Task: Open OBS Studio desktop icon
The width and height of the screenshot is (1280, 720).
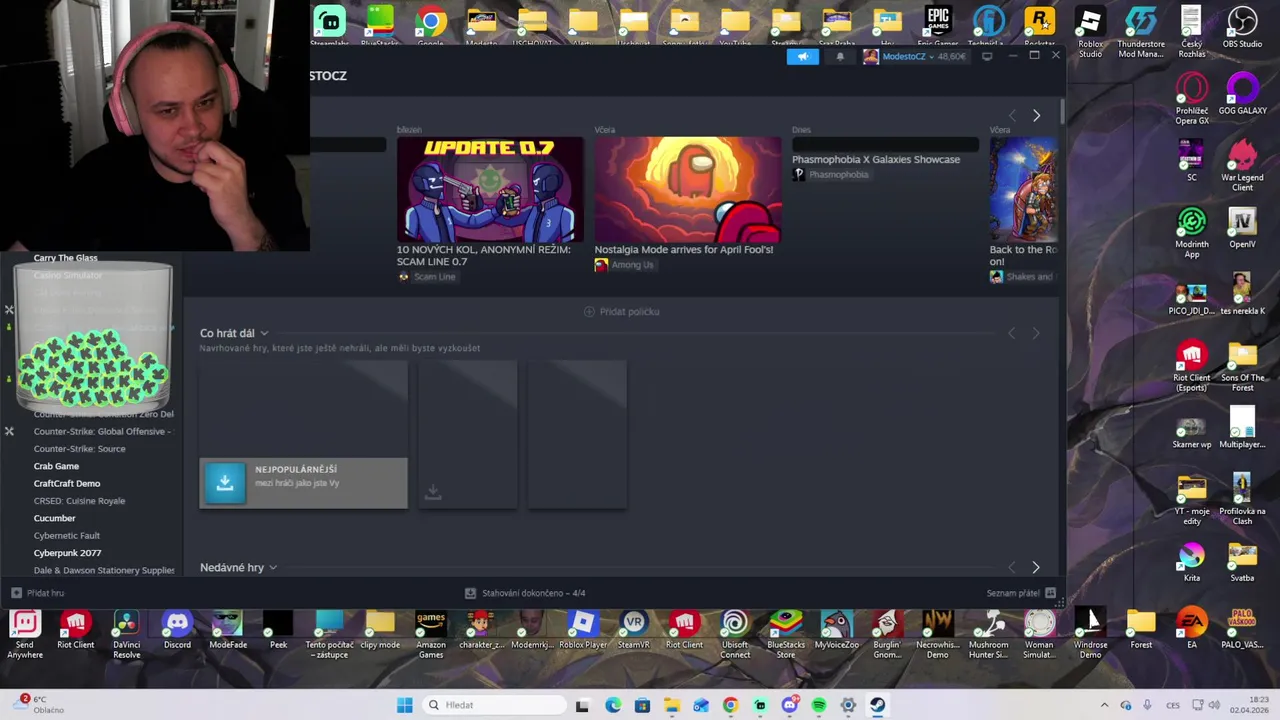Action: 1242,26
